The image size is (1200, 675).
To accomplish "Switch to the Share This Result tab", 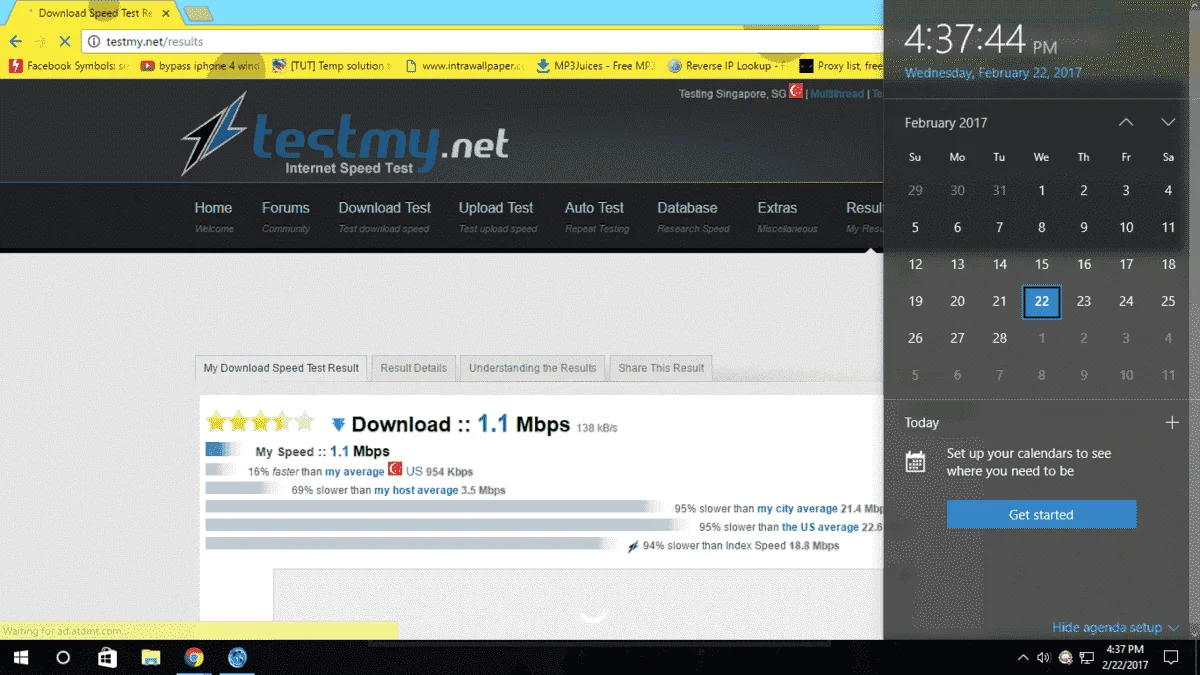I will (661, 368).
